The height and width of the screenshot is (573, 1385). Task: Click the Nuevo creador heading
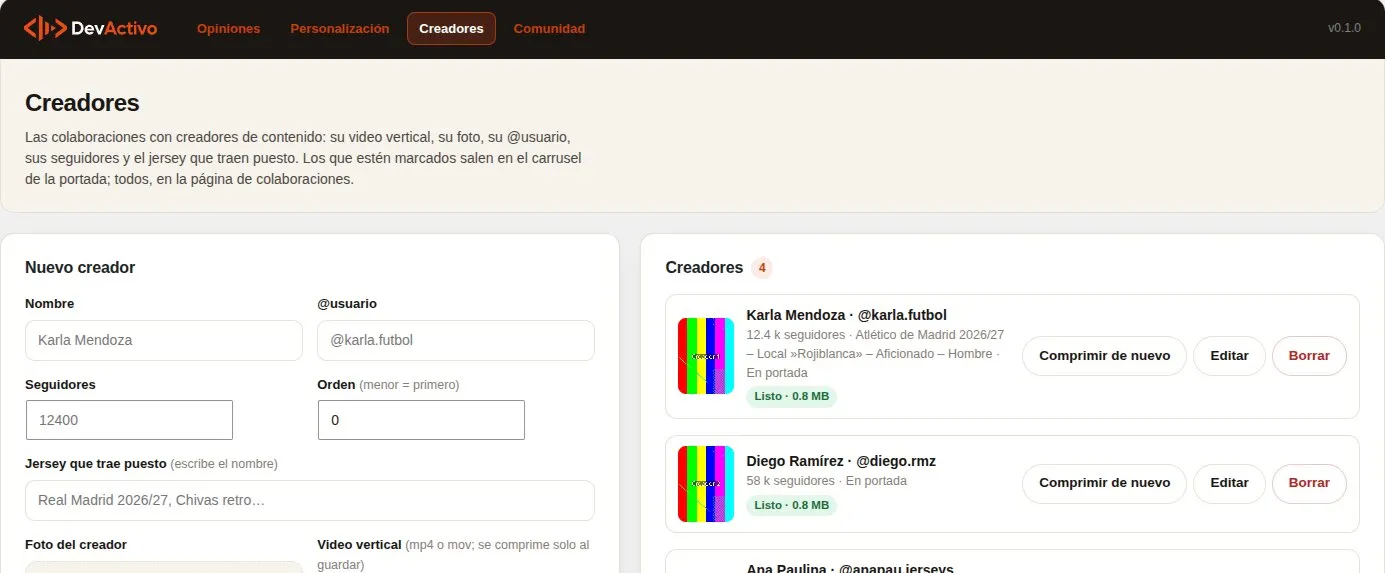coord(80,268)
